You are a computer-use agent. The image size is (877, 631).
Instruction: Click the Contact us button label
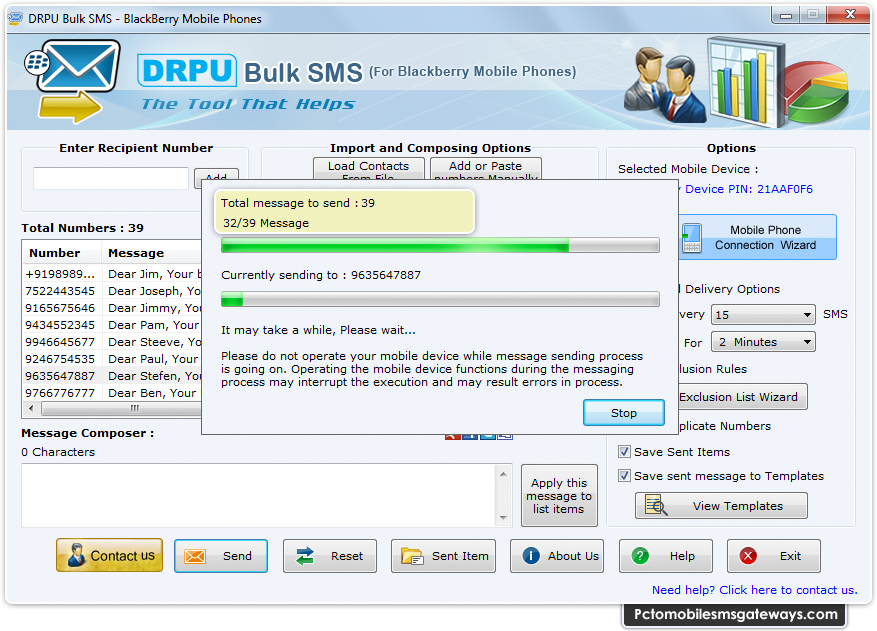122,555
